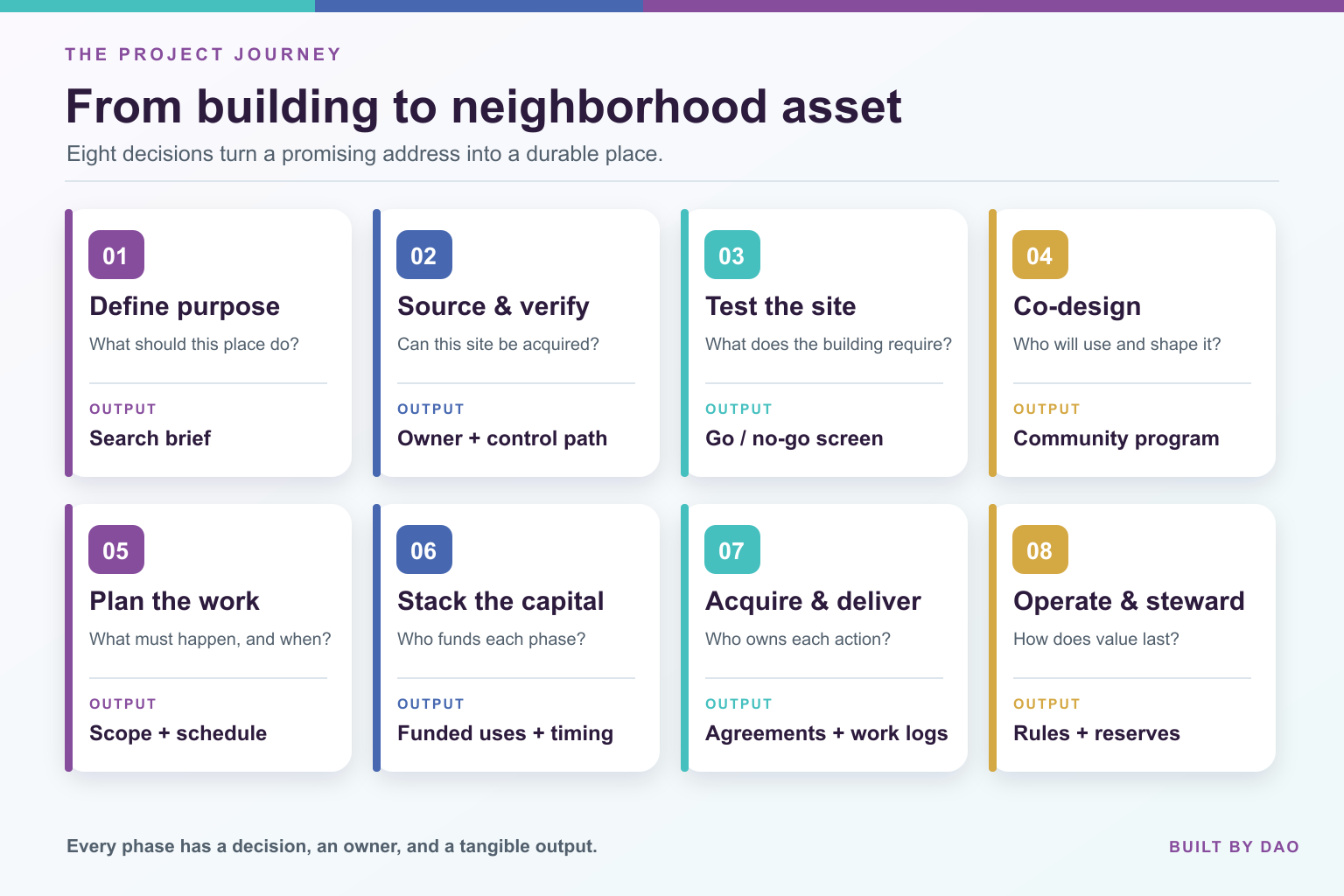Select the "Source & verify" card title

493,306
